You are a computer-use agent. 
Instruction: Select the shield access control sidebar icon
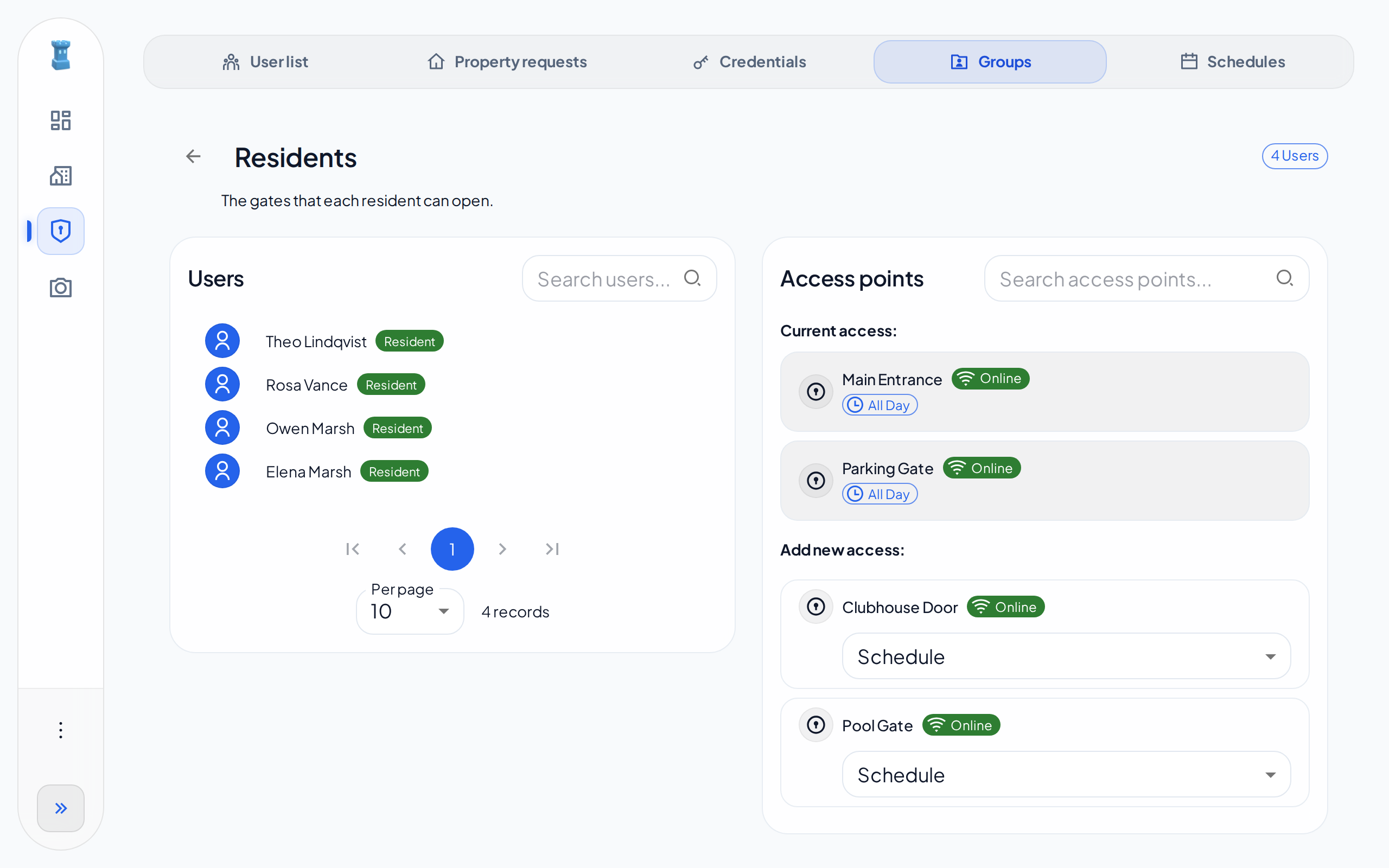pyautogui.click(x=60, y=231)
